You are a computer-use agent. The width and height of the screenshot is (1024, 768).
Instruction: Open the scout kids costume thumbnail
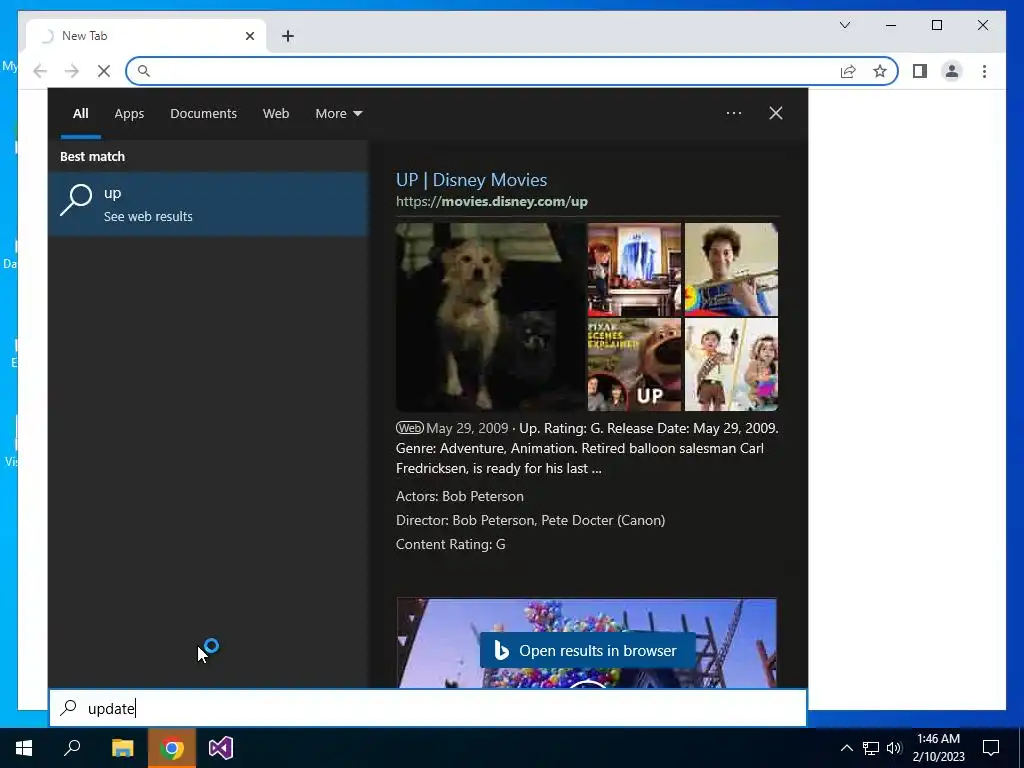[x=731, y=365]
